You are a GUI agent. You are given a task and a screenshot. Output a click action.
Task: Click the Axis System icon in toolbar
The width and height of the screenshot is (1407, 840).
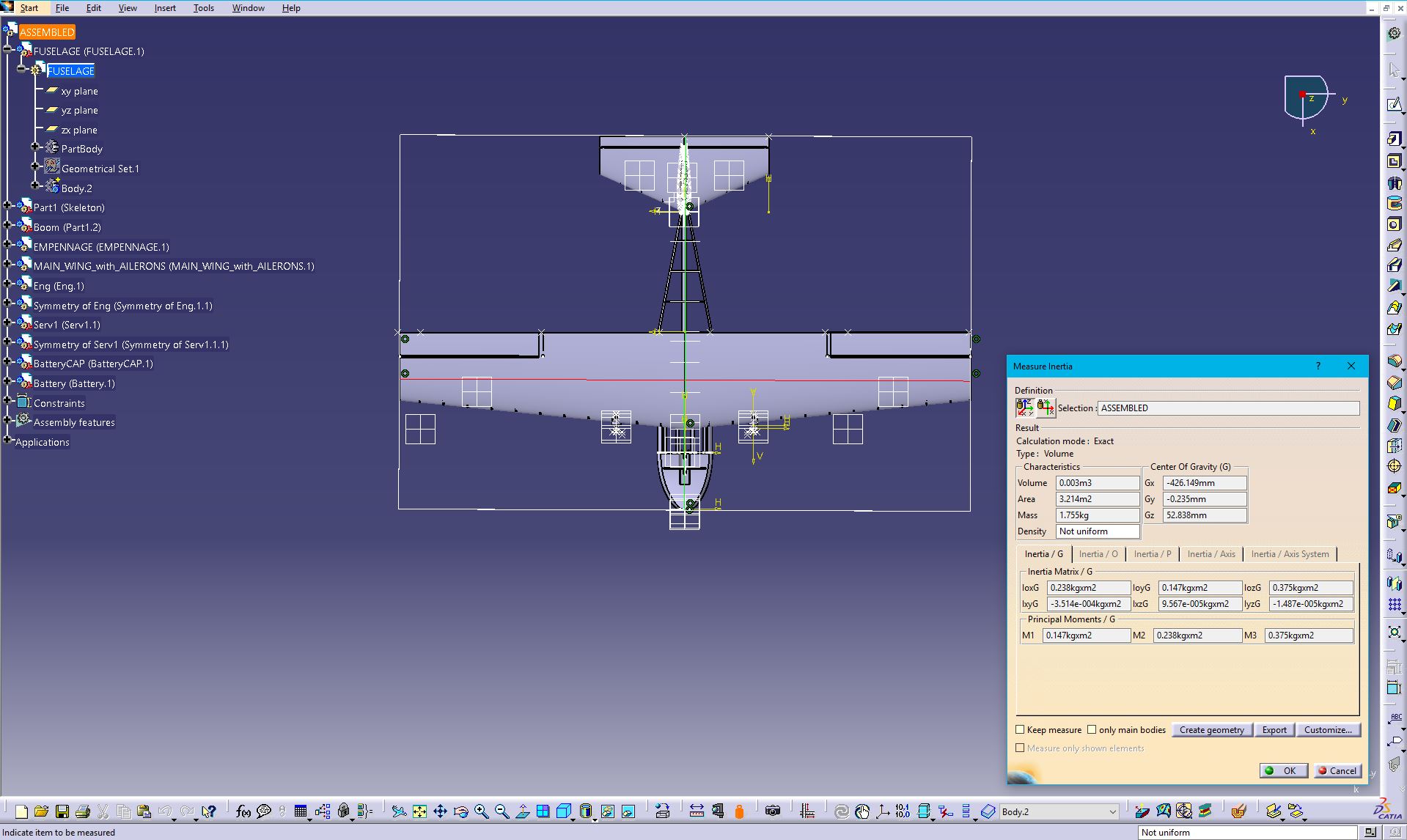click(883, 811)
